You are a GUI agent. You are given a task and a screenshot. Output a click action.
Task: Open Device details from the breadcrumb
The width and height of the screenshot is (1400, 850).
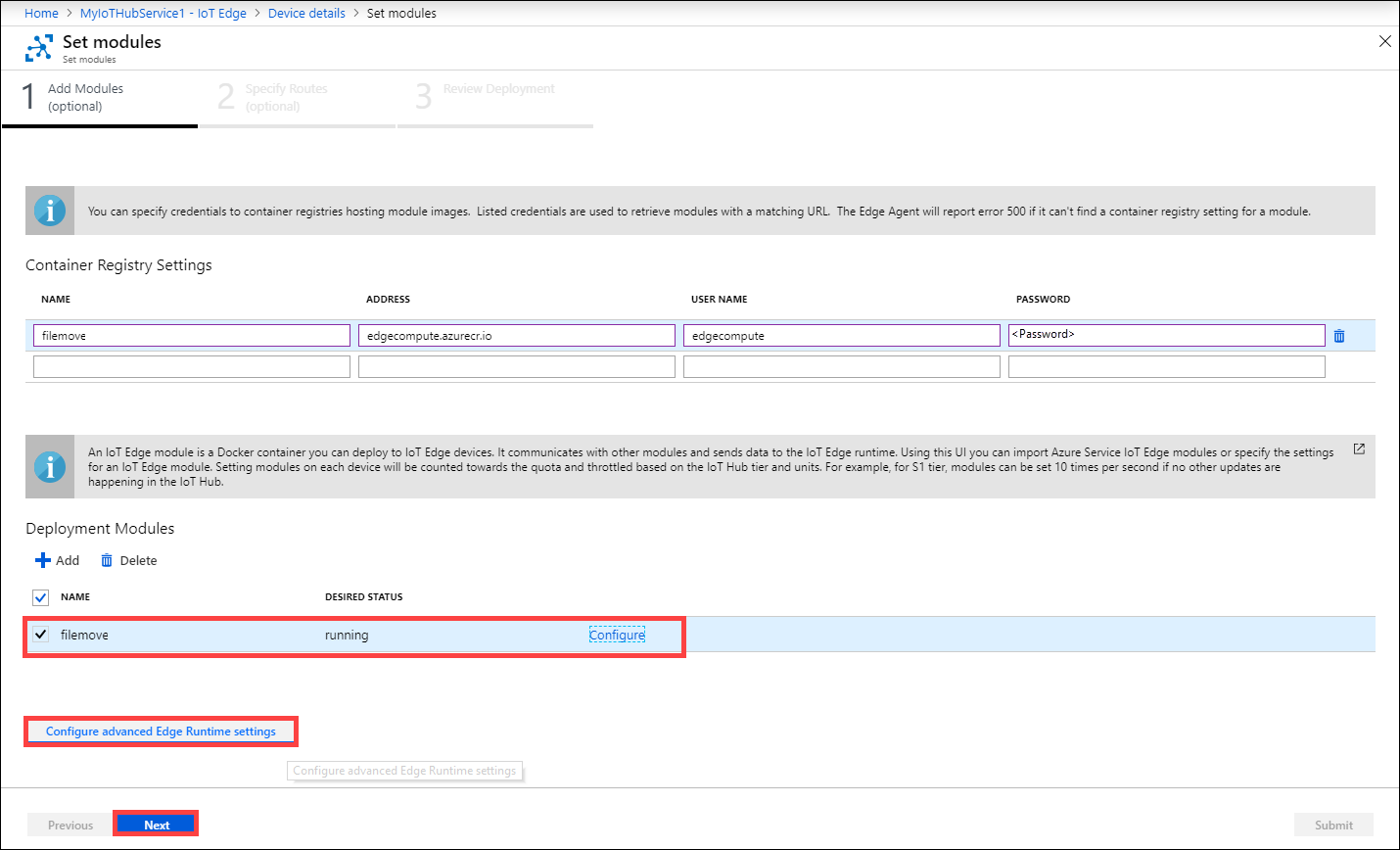tap(306, 13)
